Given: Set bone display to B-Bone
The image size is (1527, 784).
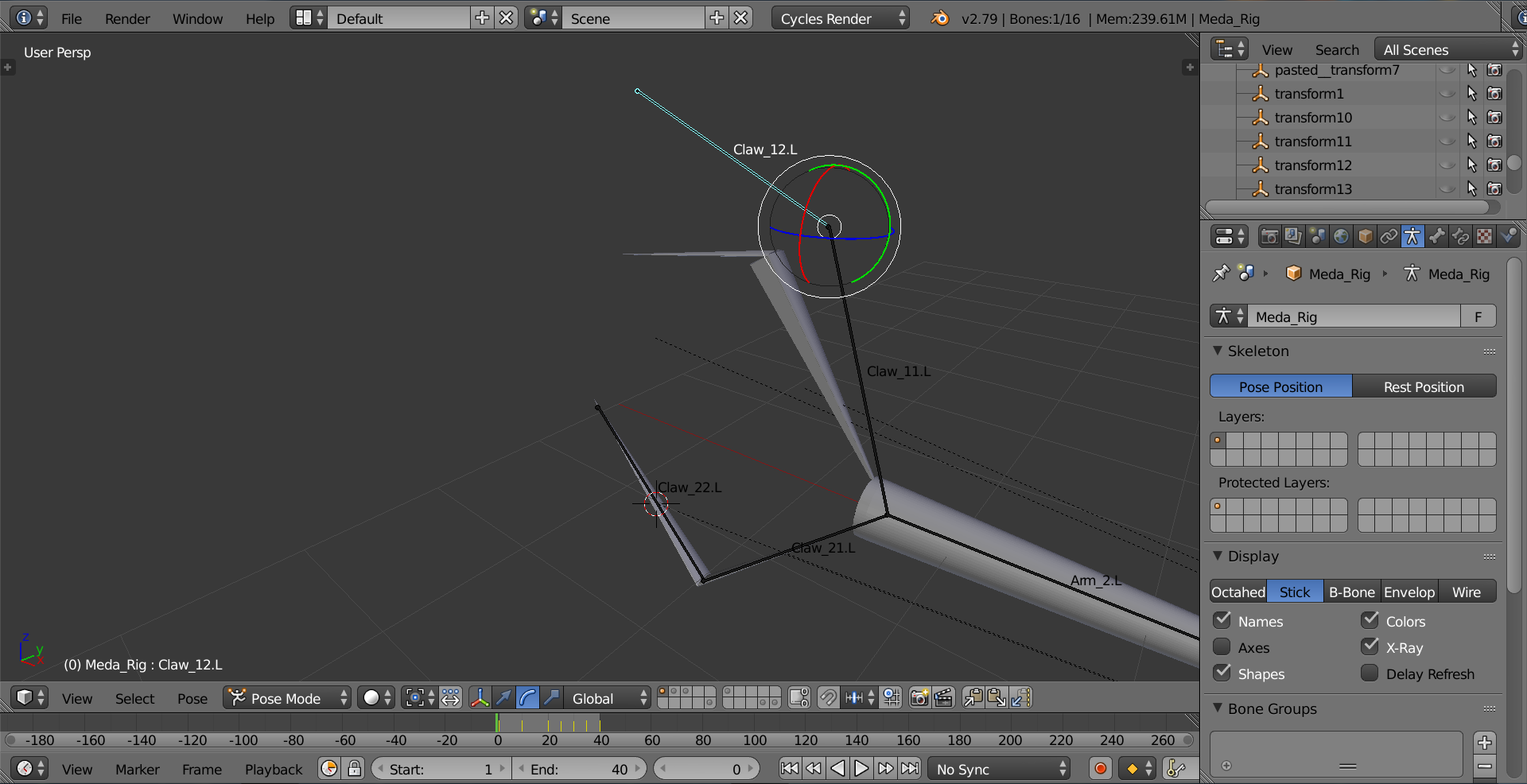Looking at the screenshot, I should tap(1352, 592).
